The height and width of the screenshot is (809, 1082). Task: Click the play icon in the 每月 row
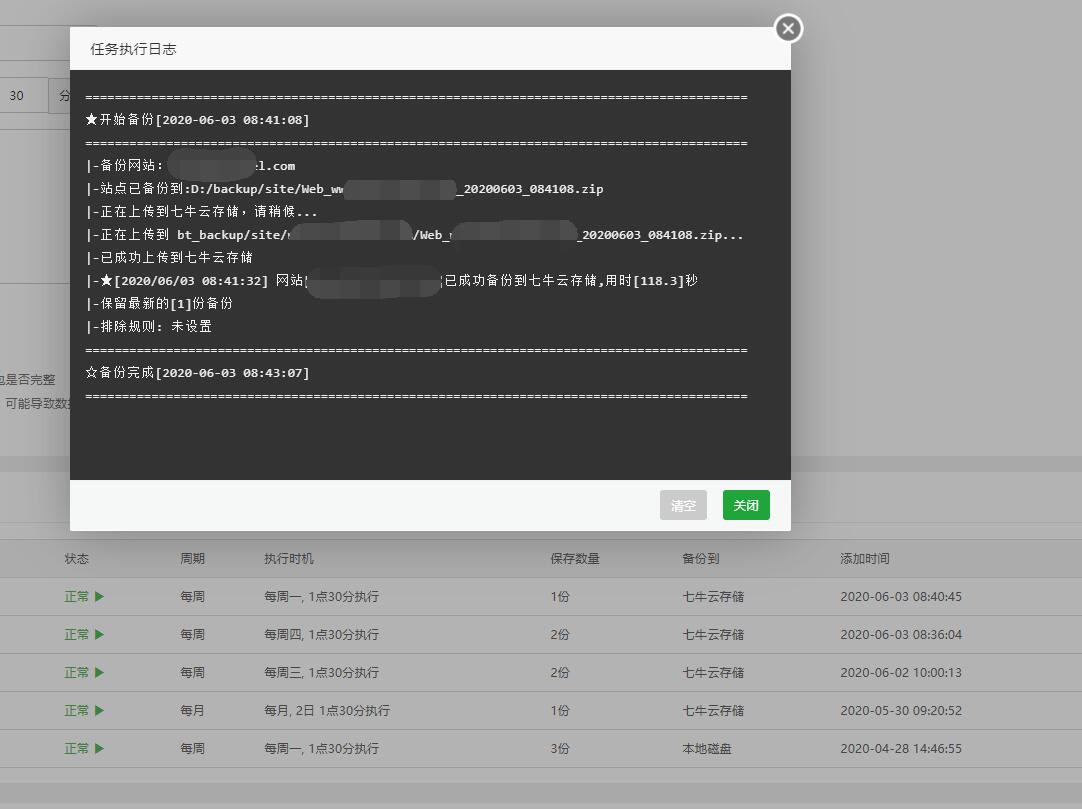[x=99, y=710]
